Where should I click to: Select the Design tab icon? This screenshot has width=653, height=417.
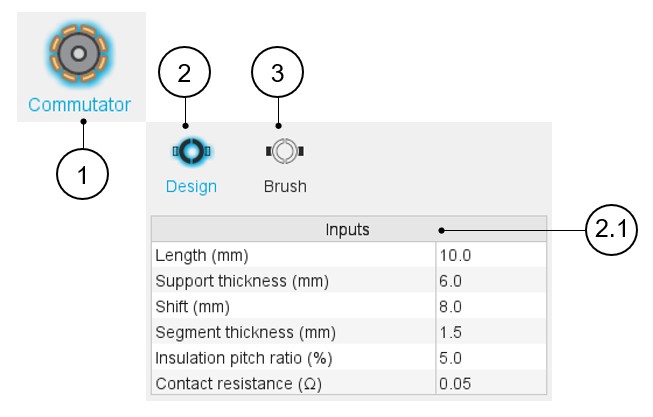[x=191, y=151]
